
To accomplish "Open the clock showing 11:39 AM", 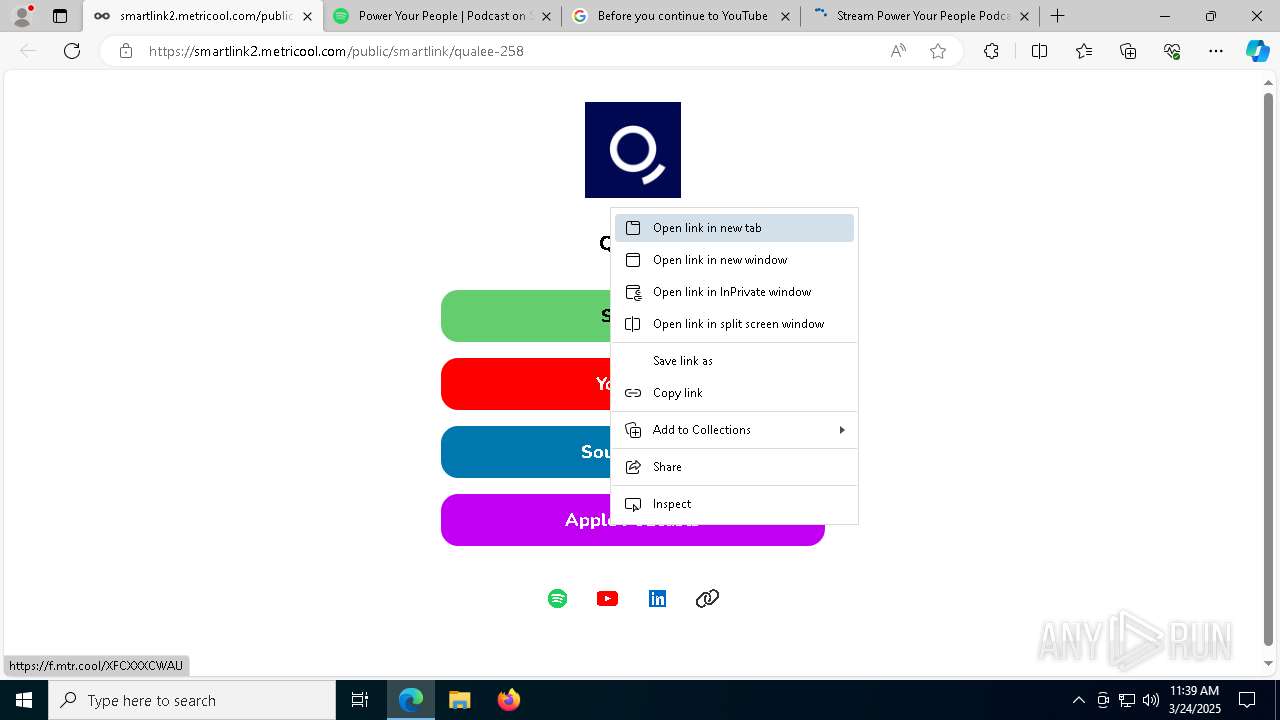I will [1194, 700].
